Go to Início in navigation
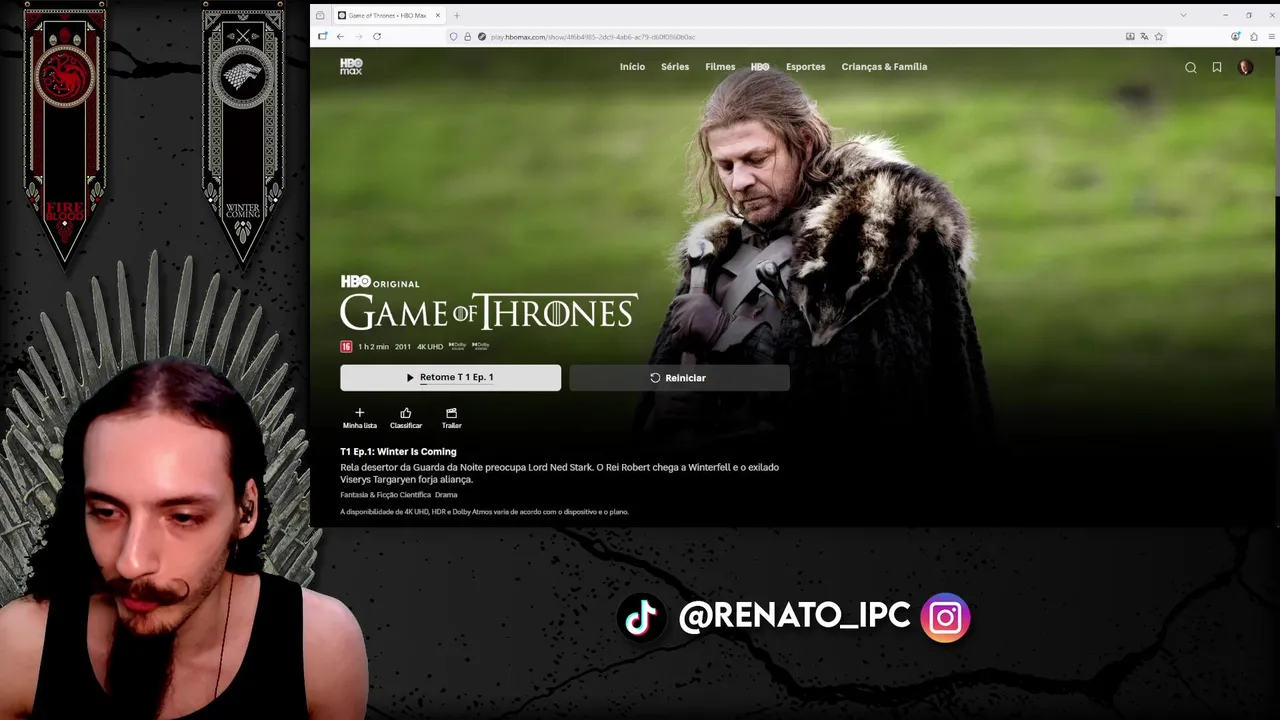This screenshot has width=1280, height=720. click(632, 67)
